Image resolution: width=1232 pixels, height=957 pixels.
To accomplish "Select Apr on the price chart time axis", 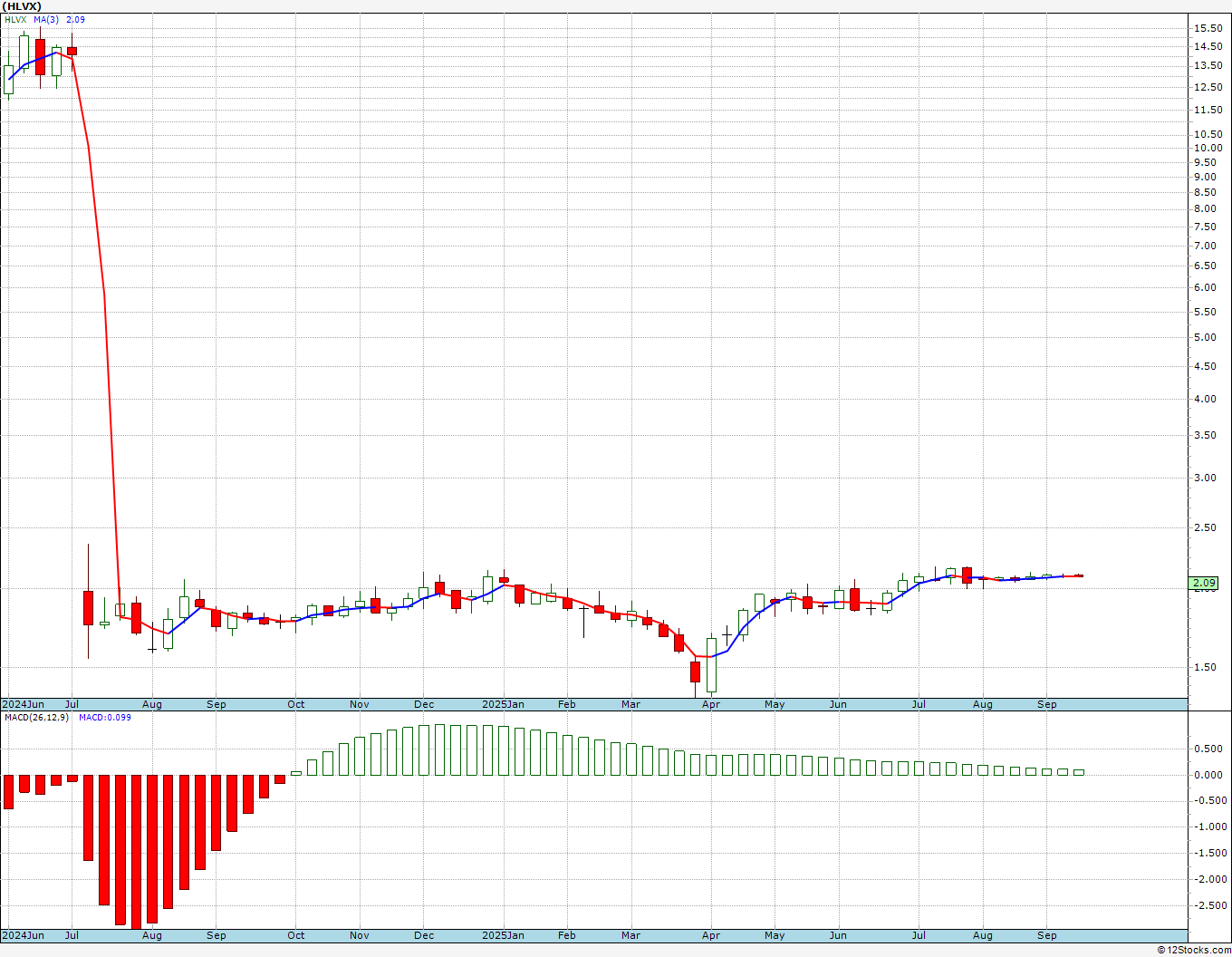I will point(711,704).
